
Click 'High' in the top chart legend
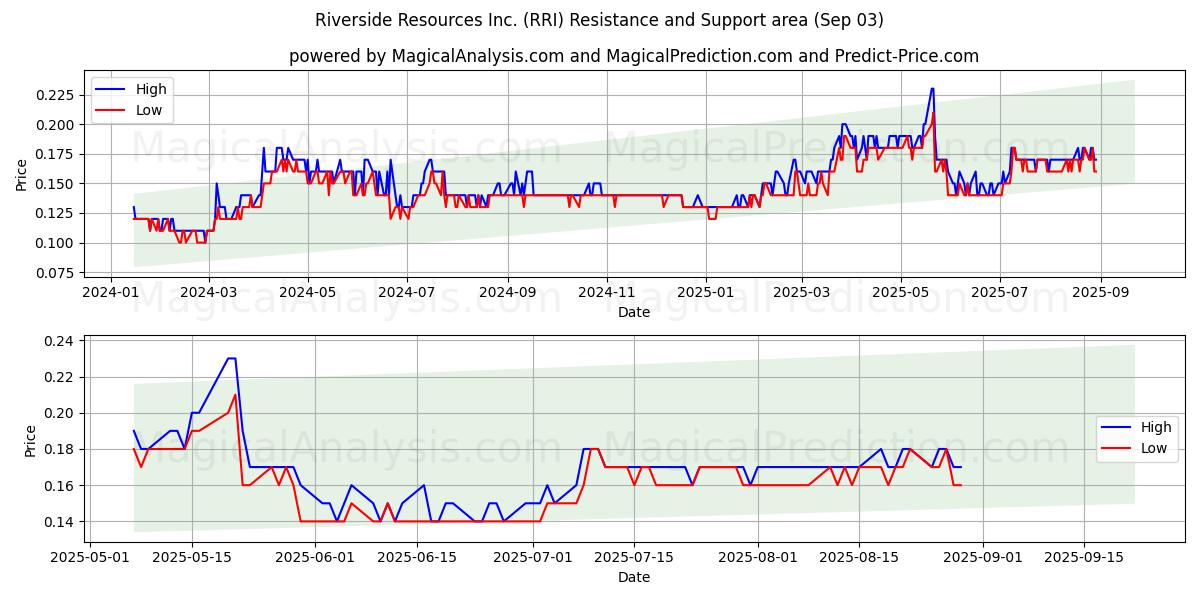(x=151, y=89)
